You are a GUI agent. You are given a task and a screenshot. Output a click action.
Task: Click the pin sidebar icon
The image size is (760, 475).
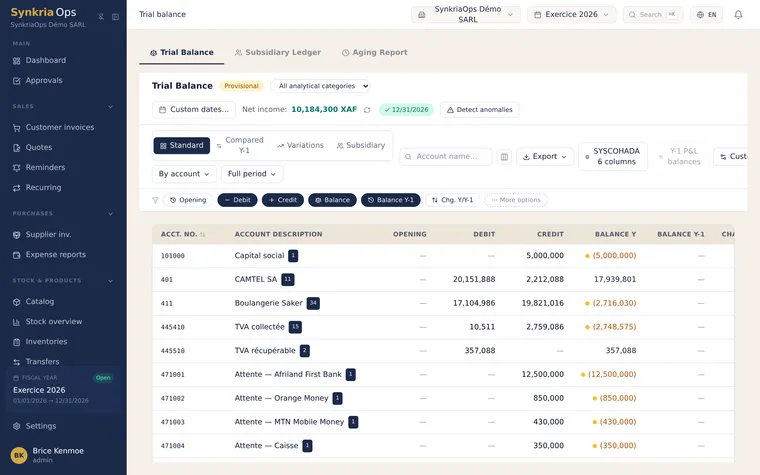[x=101, y=16]
